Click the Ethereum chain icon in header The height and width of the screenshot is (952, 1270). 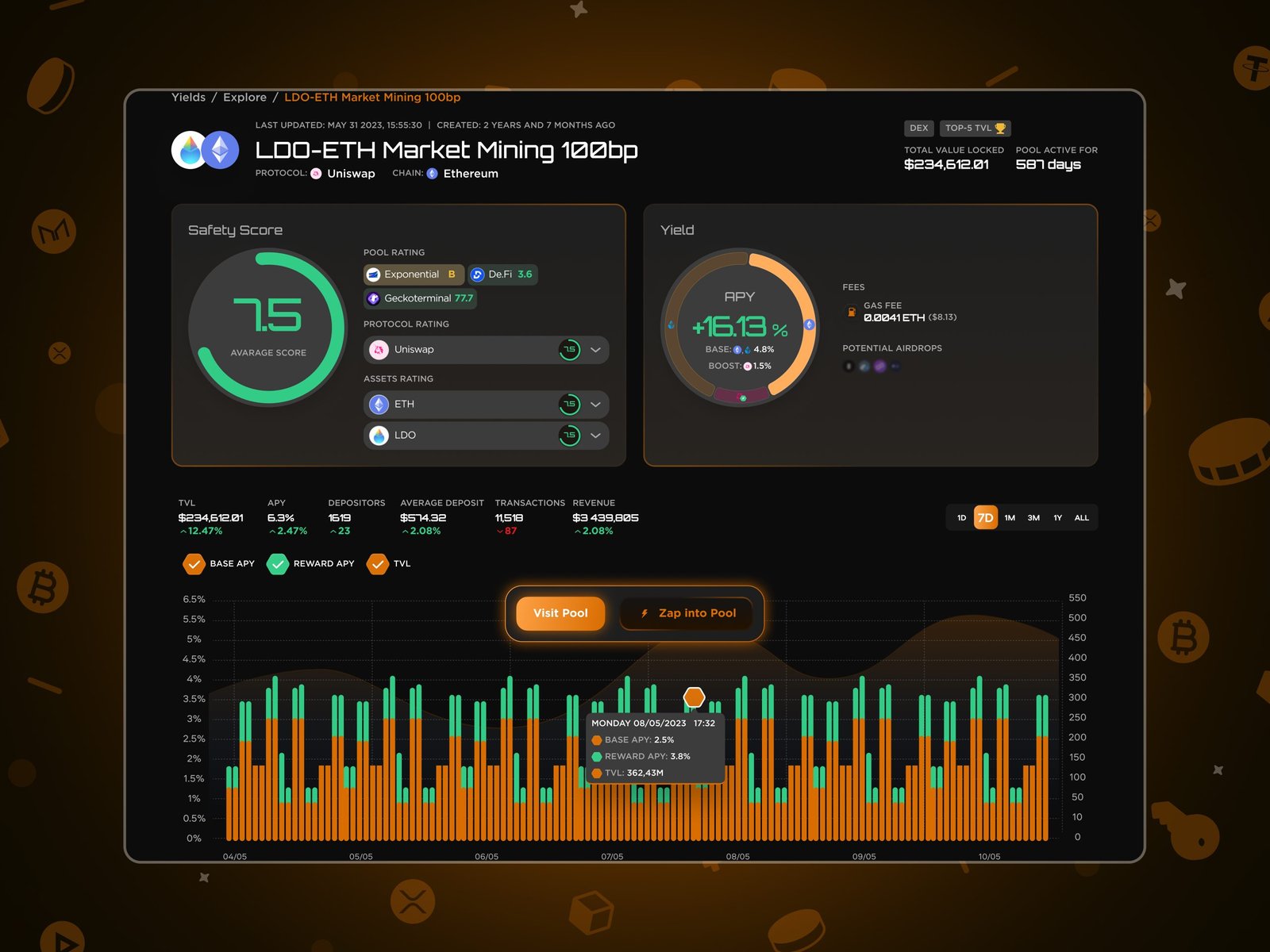coord(432,174)
